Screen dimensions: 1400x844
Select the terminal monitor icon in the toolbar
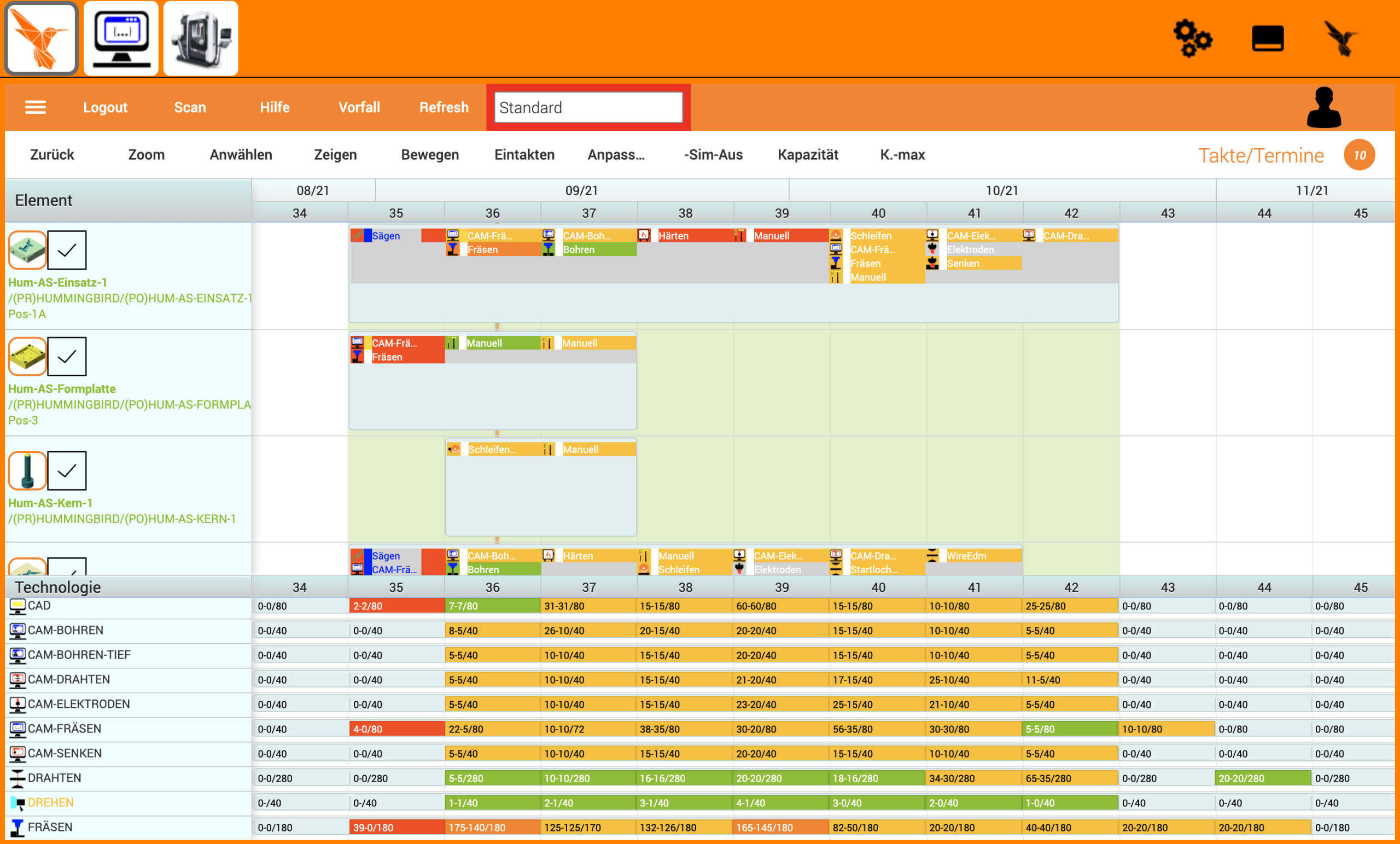(120, 38)
